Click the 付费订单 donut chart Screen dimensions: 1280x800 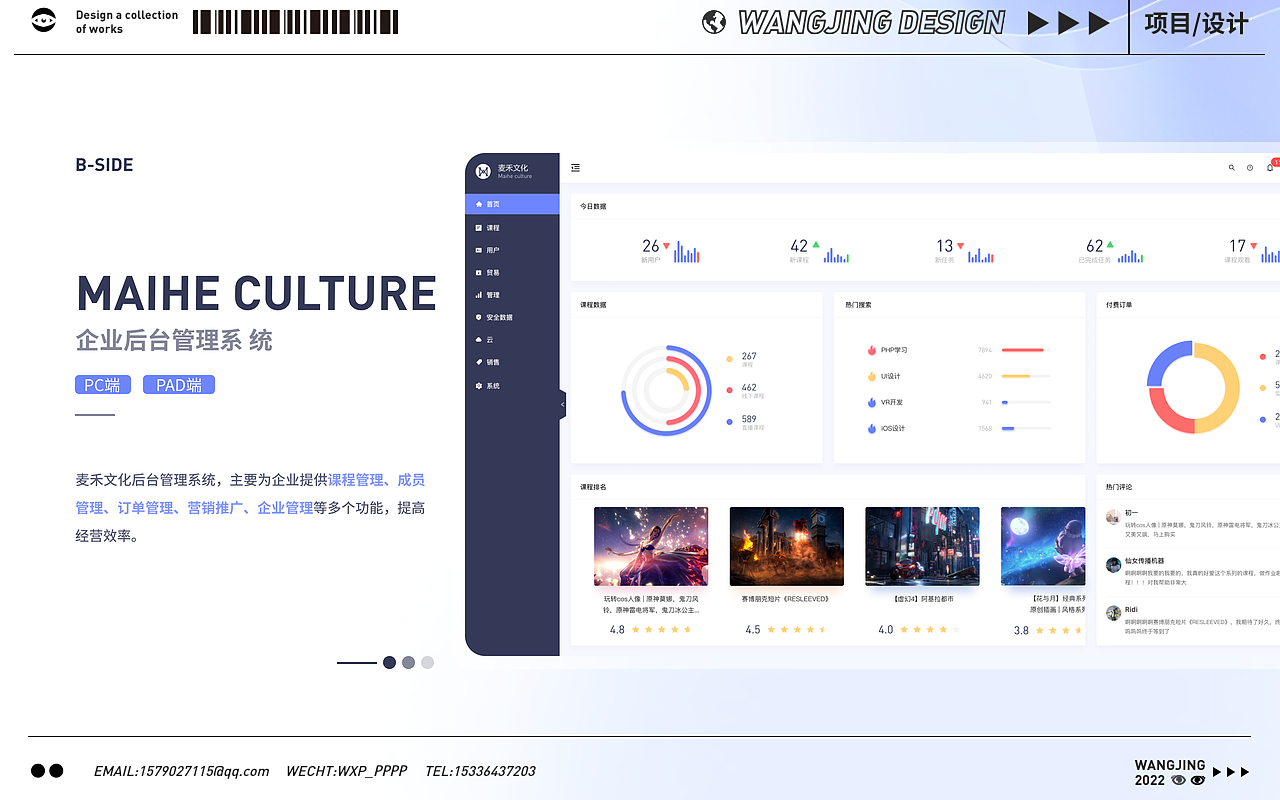coord(1194,388)
